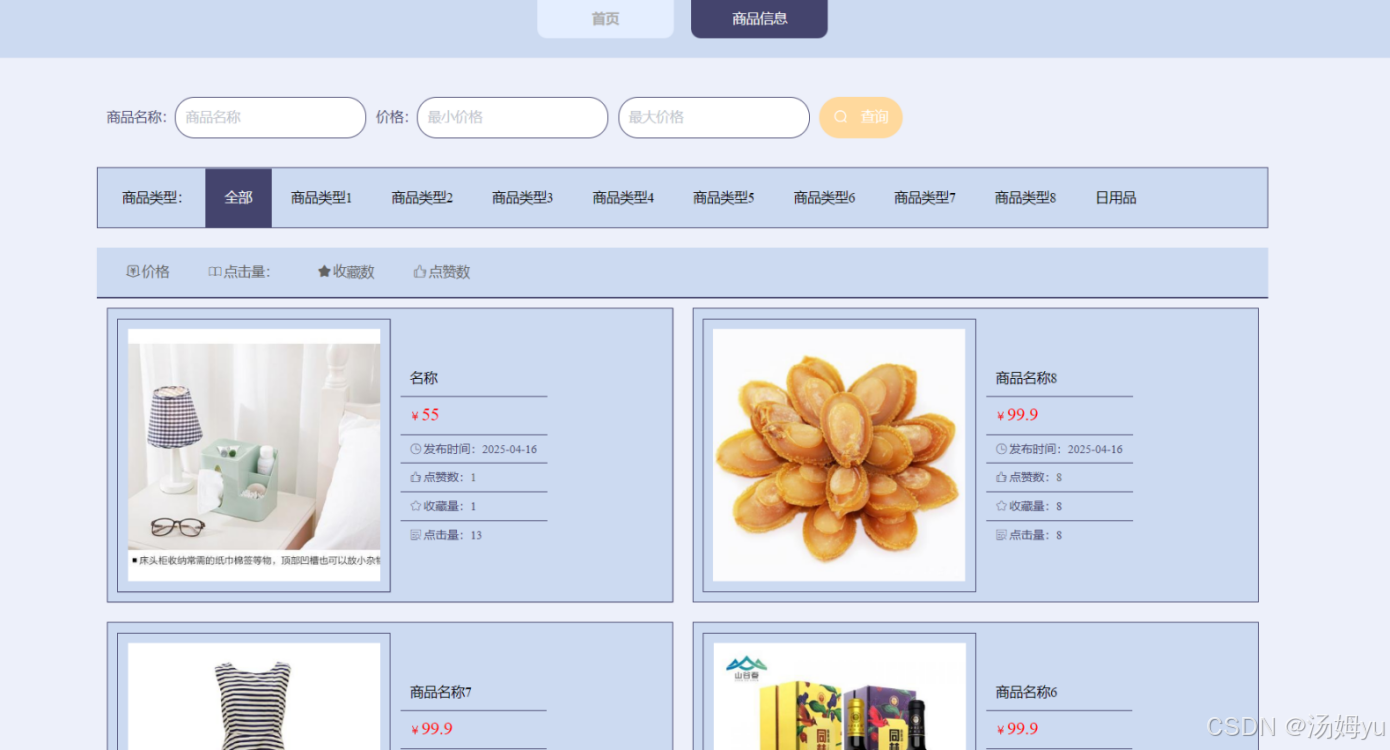Sort products by 点赞数
Image resolution: width=1390 pixels, height=750 pixels.
tap(442, 272)
